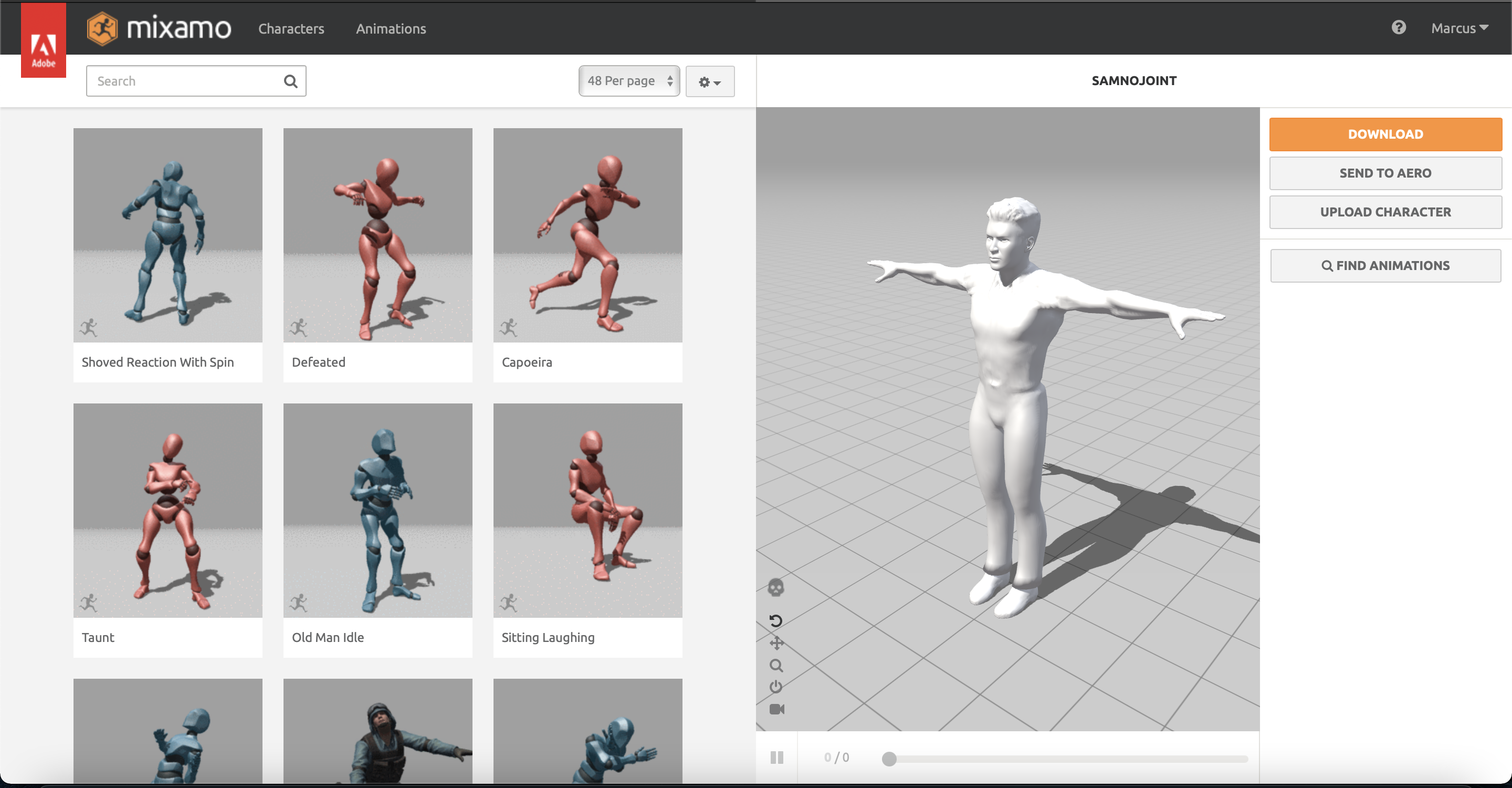Click the Adobe logo badge
Screen dimensions: 1512x788
(44, 40)
